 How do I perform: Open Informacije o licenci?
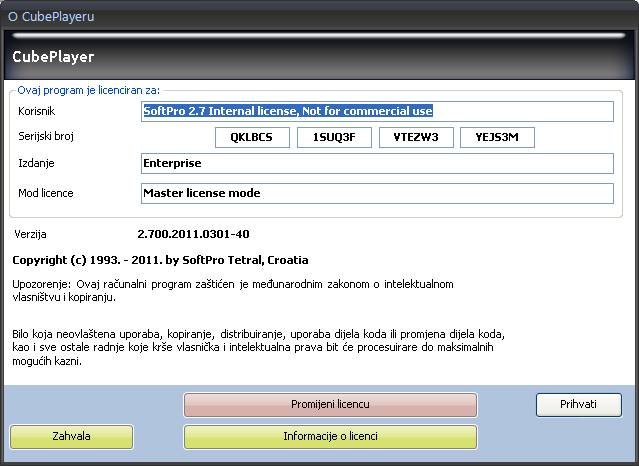point(330,437)
